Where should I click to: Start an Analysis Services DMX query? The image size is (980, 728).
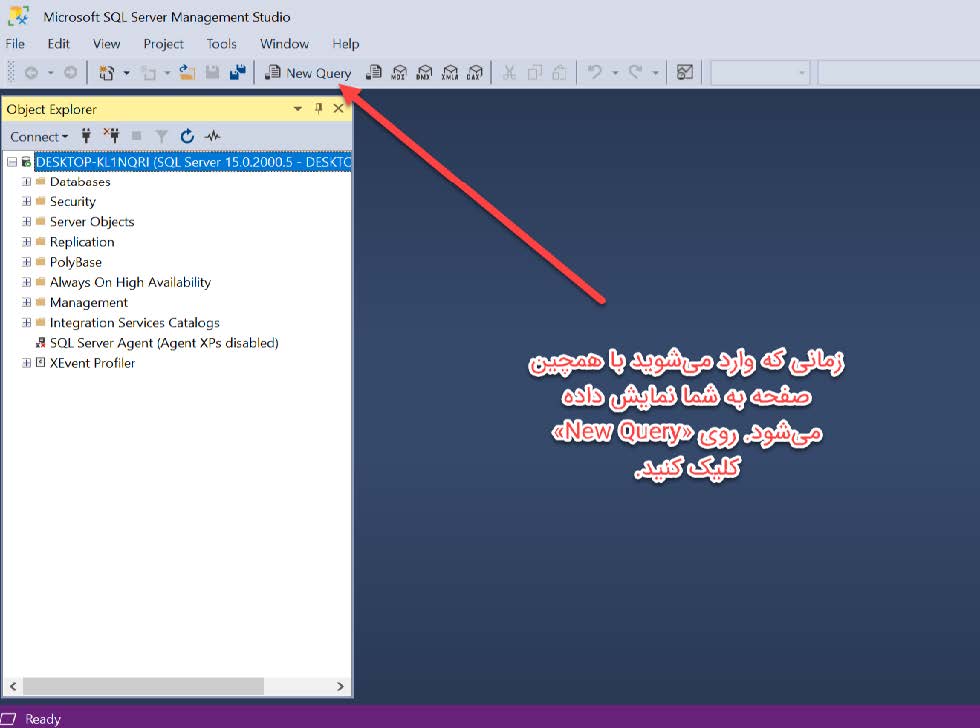point(424,73)
